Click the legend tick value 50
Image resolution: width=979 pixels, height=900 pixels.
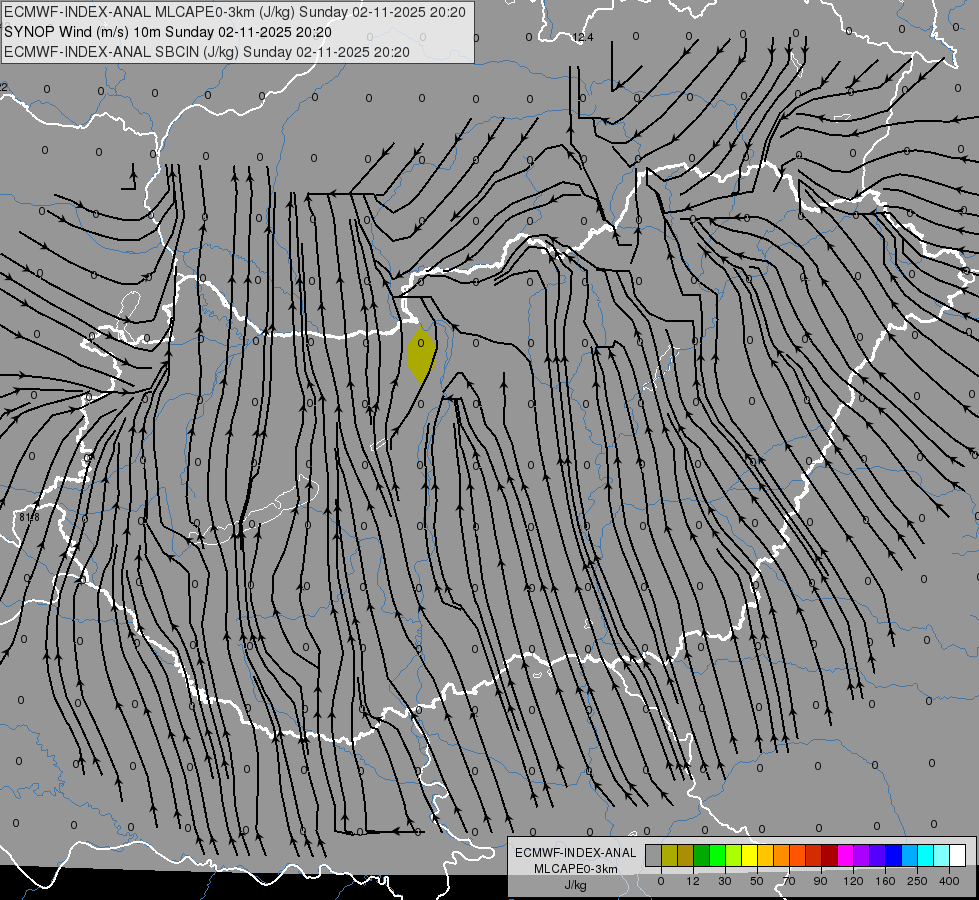click(757, 881)
